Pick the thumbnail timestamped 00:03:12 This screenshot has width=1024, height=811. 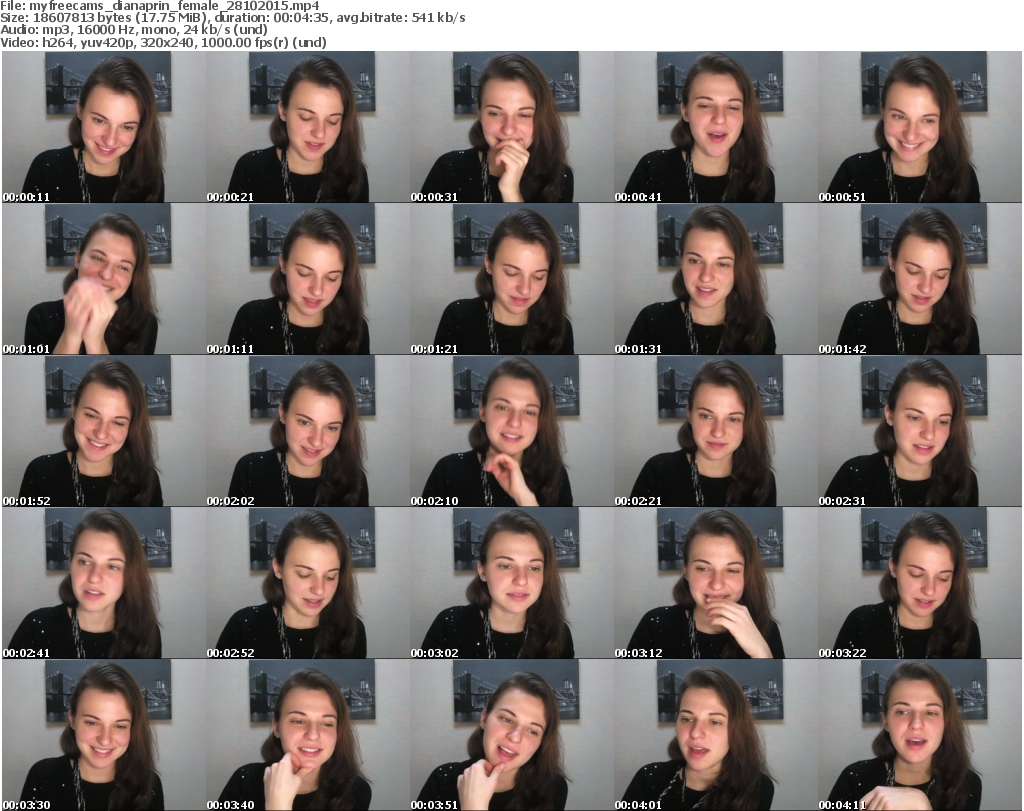pyautogui.click(x=715, y=583)
